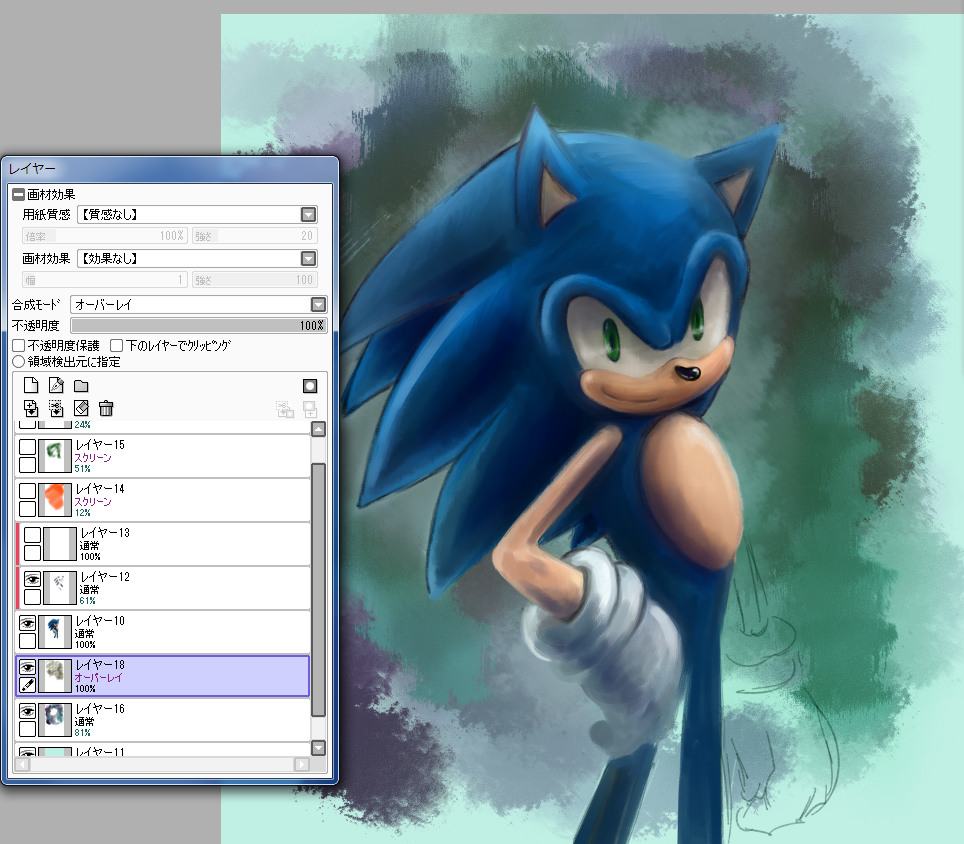This screenshot has width=964, height=844.
Task: Select the レイヤー10 layer row
Action: pos(162,633)
